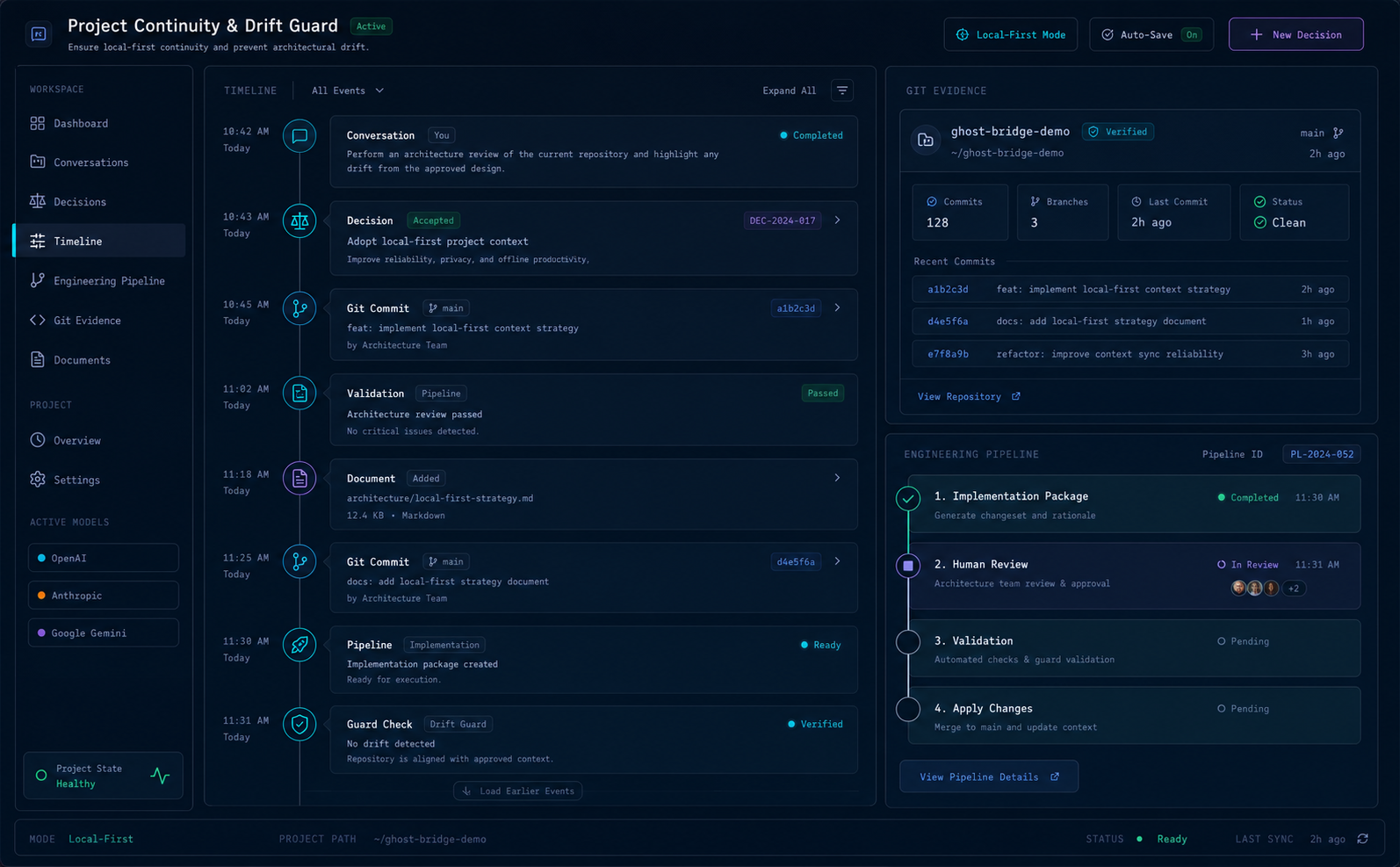
Task: Click the Pipeline rocket timeline icon
Action: [x=299, y=645]
